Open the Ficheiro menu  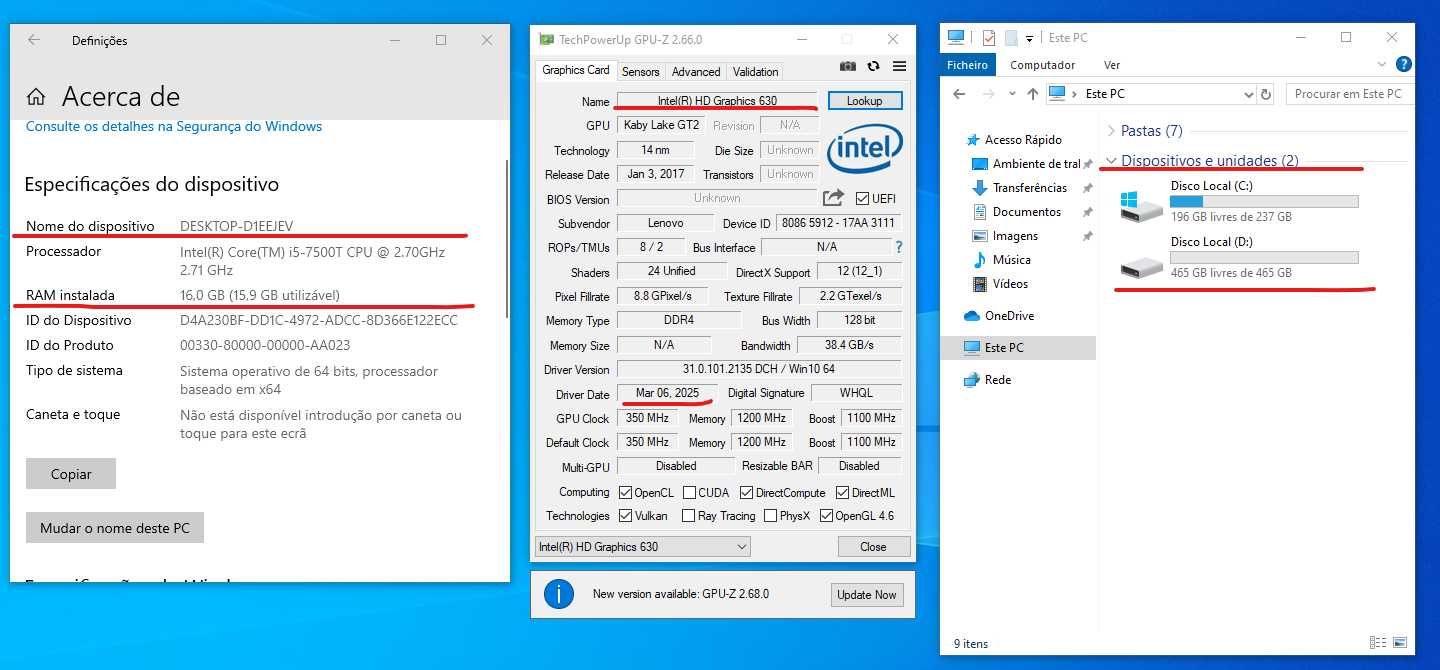click(x=967, y=65)
